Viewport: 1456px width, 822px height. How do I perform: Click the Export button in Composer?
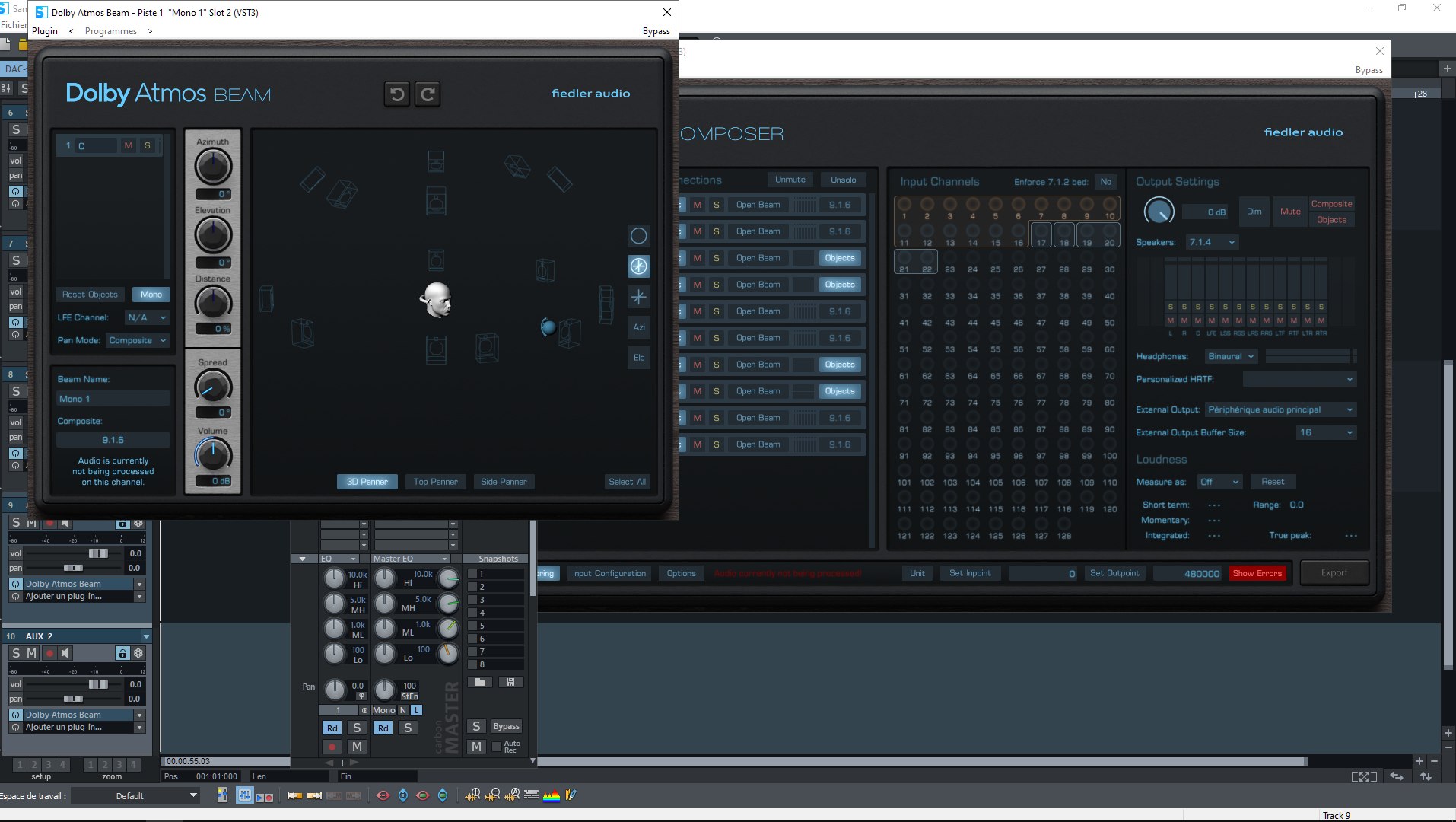point(1334,572)
